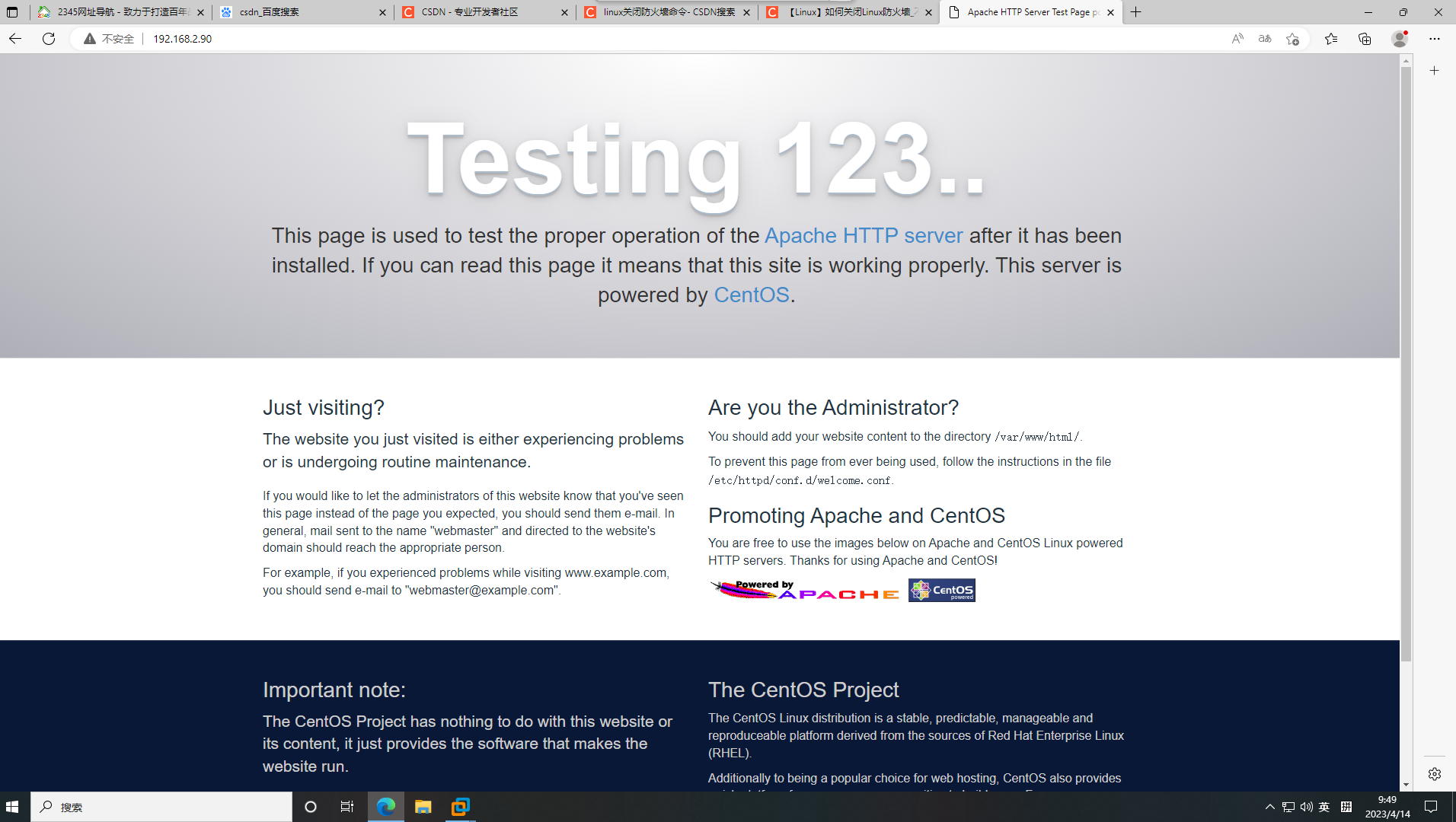Click the page vertical scrollbar thumb
This screenshot has height=822, width=1456.
(x=1406, y=364)
